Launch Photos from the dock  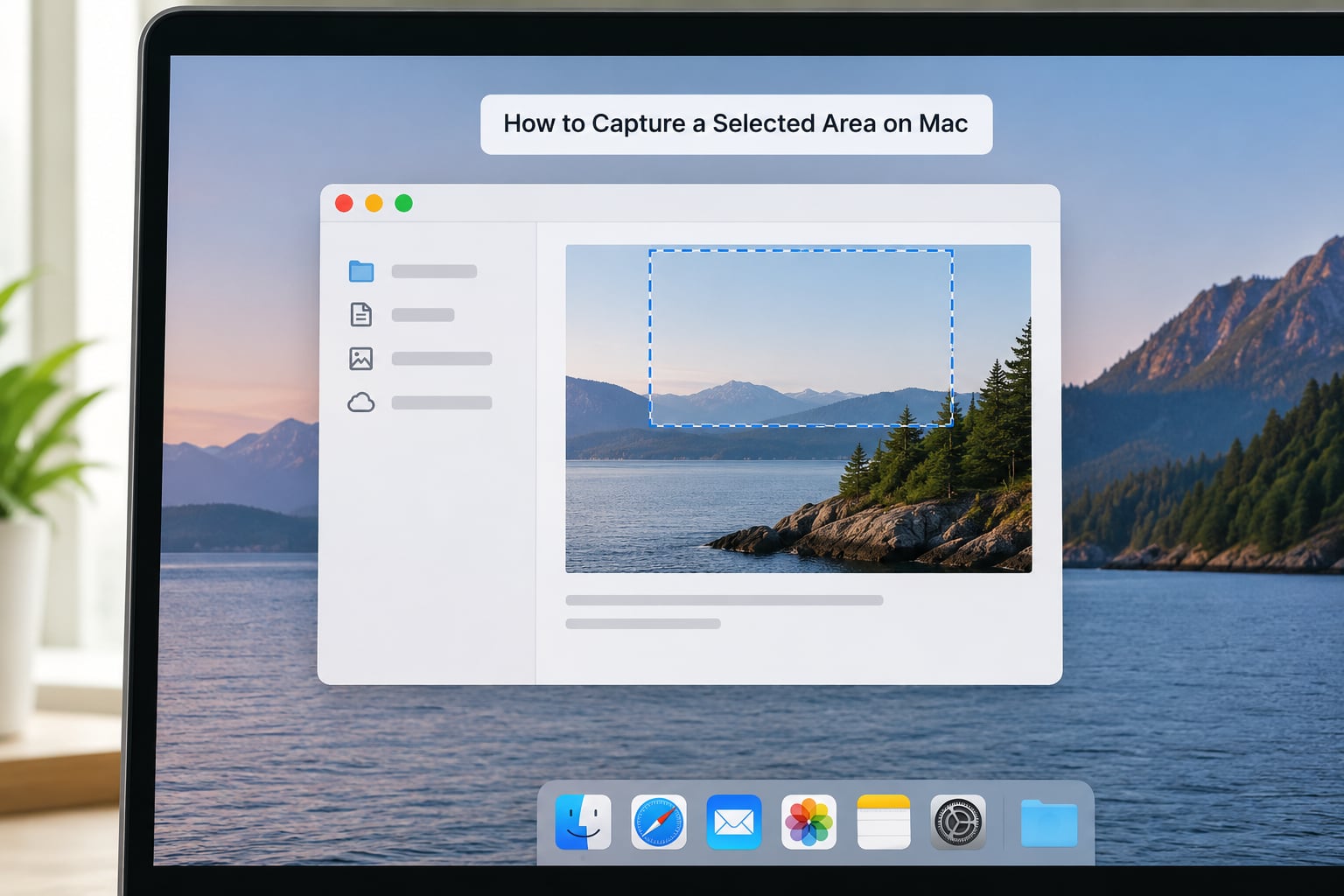pyautogui.click(x=808, y=822)
